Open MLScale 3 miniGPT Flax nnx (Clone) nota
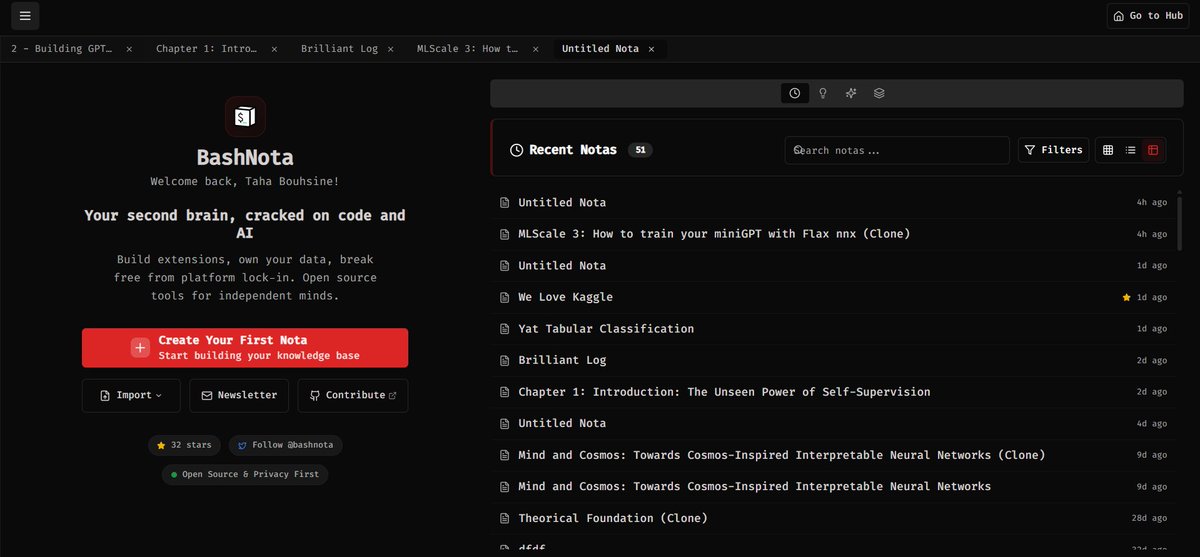The width and height of the screenshot is (1200, 557). [x=833, y=234]
